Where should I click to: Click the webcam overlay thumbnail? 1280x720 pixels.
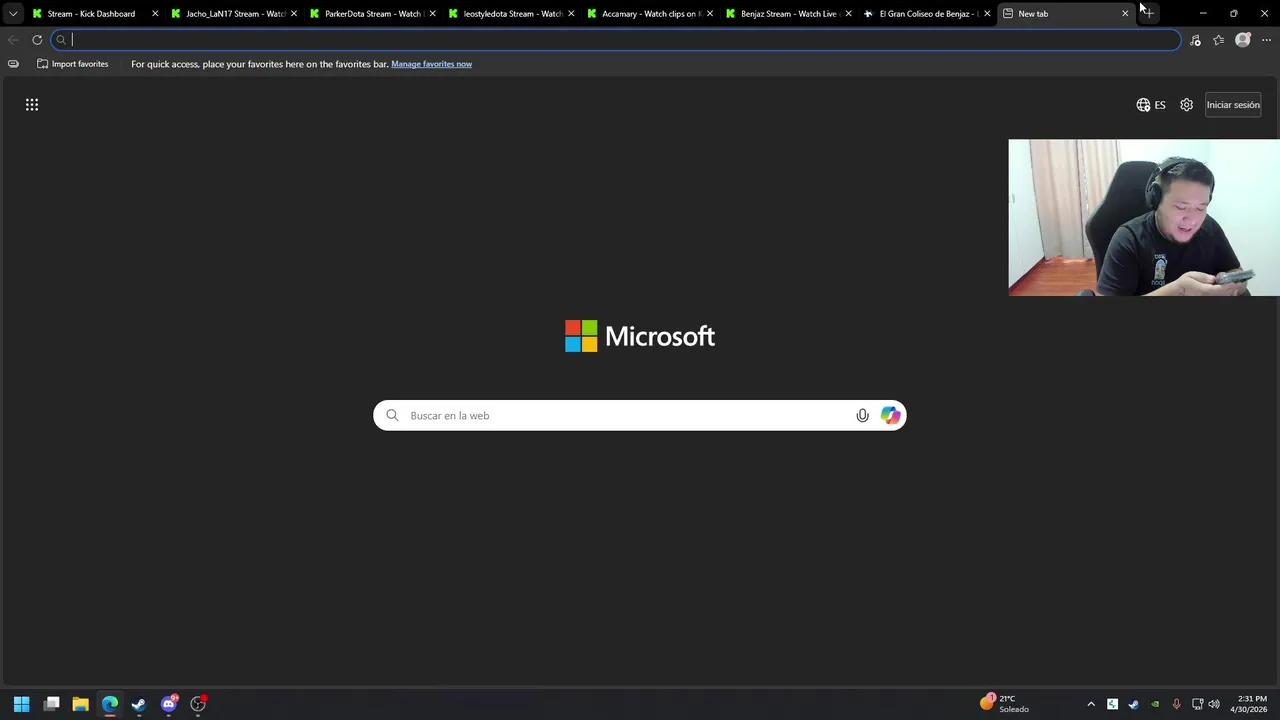pos(1144,217)
